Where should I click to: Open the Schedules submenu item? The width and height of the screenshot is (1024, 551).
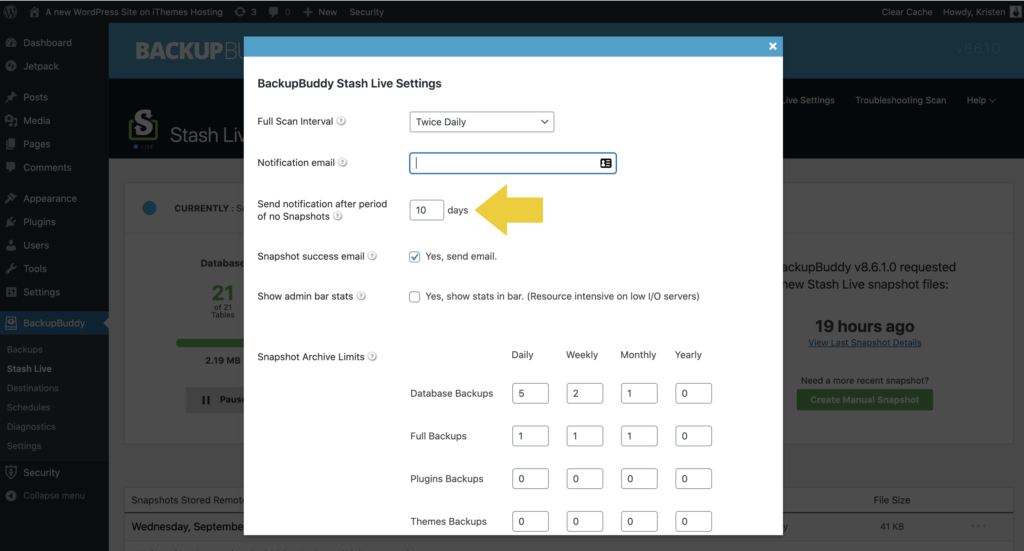tap(28, 407)
